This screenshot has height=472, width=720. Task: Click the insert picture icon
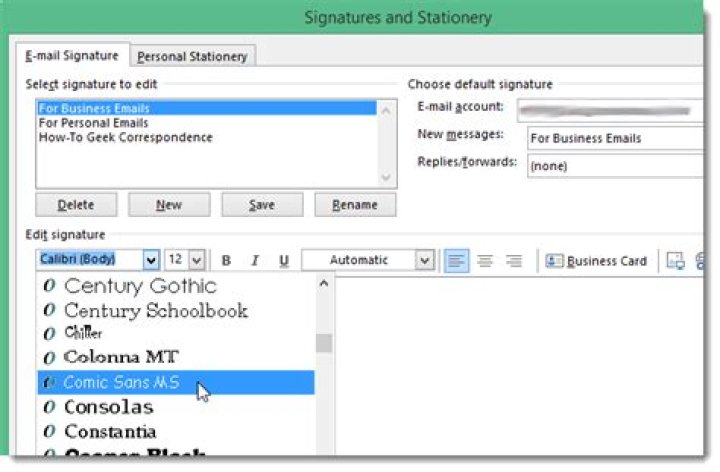pos(675,261)
